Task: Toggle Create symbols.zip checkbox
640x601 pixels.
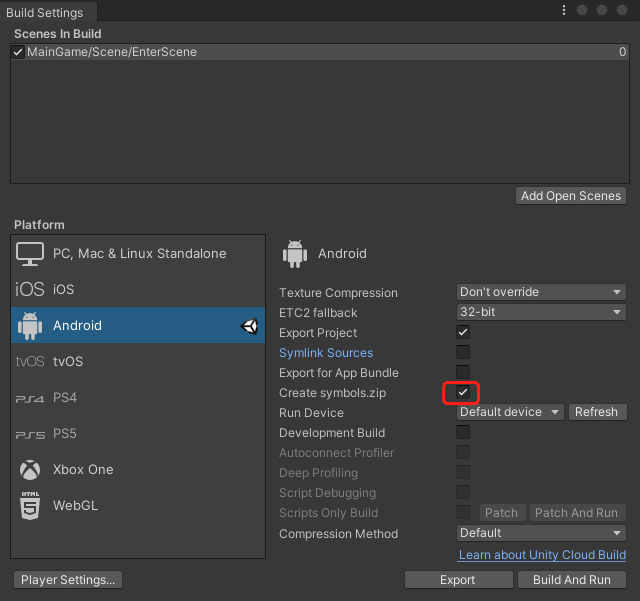Action: pyautogui.click(x=463, y=392)
